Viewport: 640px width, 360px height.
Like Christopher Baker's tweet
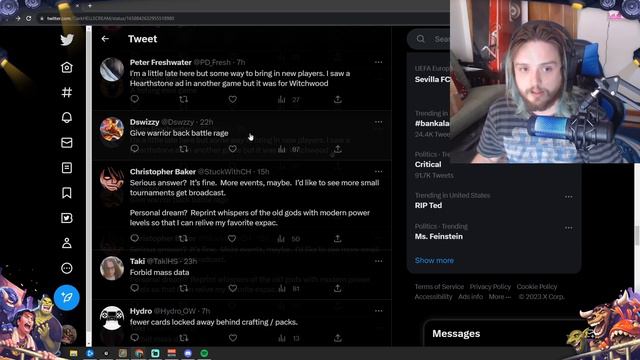232,238
